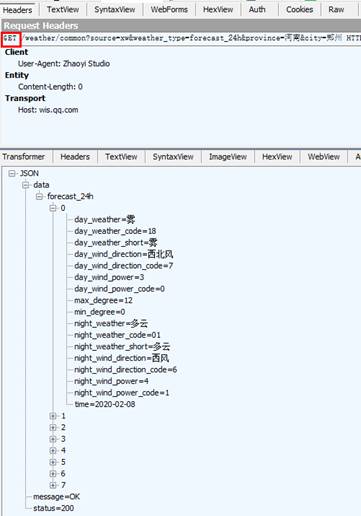
Task: Click the Client header group
Action: pyautogui.click(x=16, y=52)
